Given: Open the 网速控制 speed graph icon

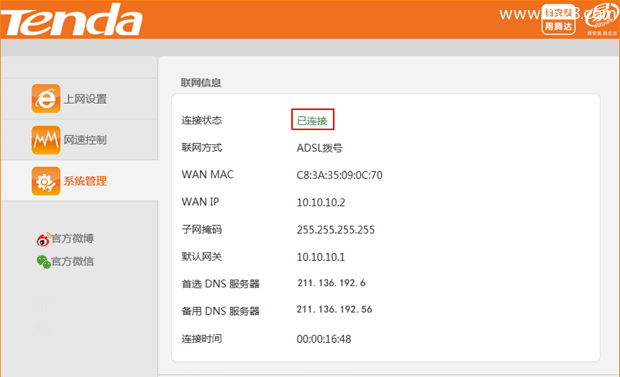Looking at the screenshot, I should click(46, 140).
